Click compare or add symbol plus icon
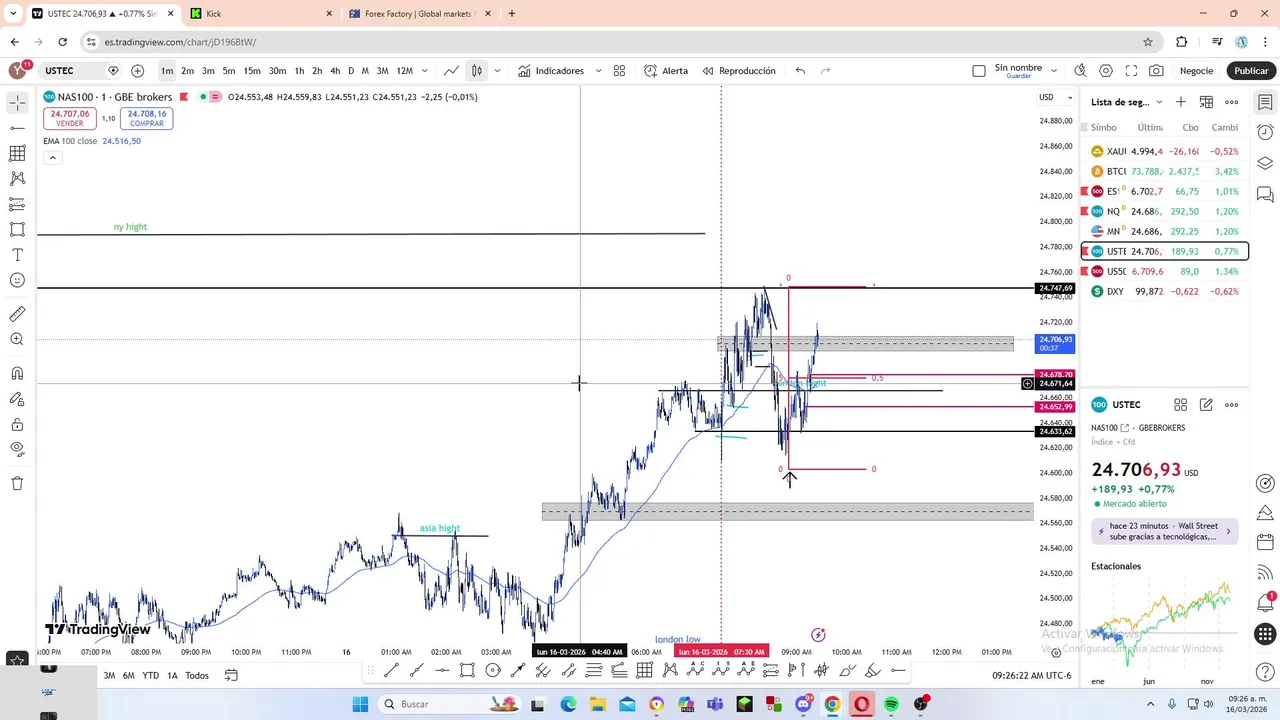The height and width of the screenshot is (720, 1280). pos(137,71)
